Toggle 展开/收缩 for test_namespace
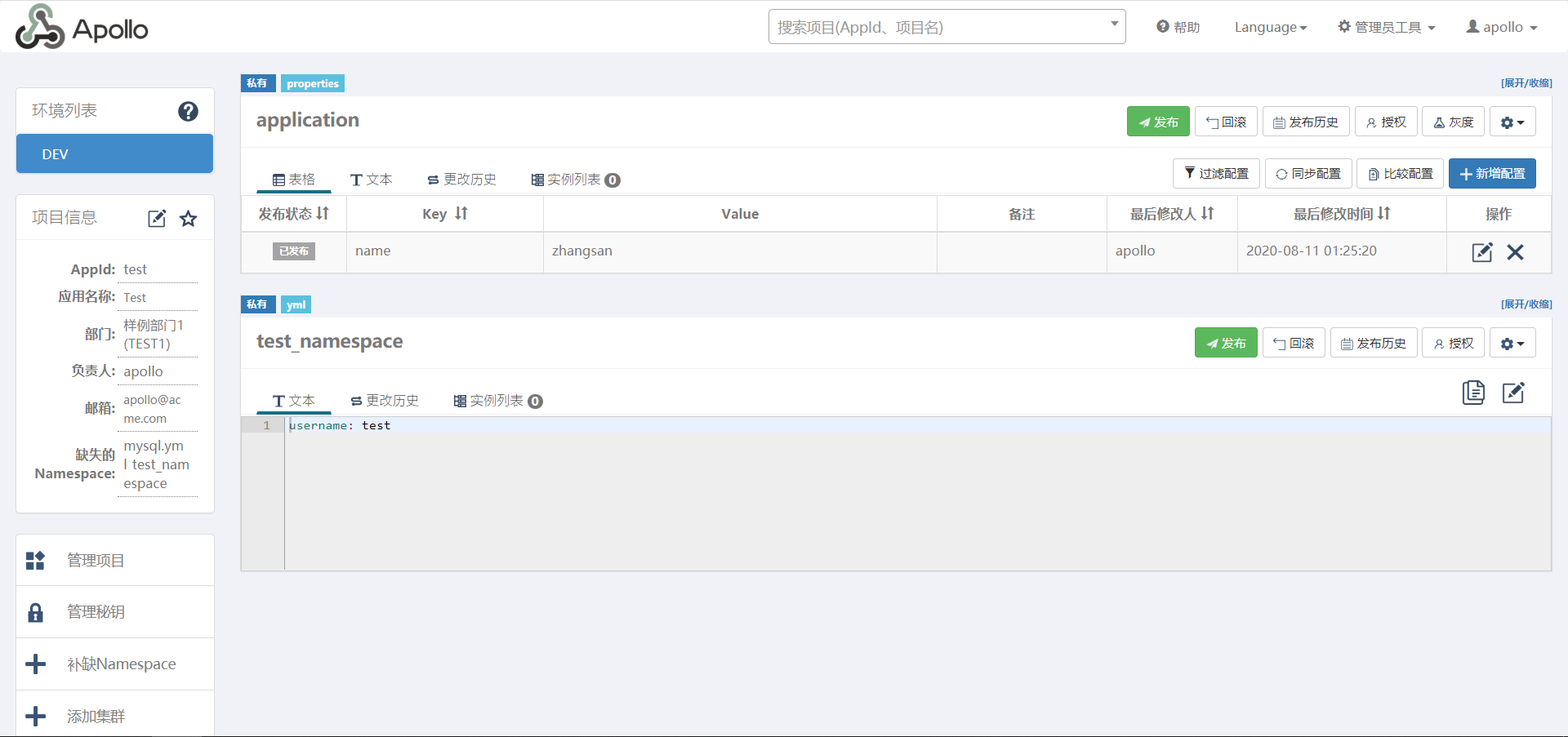This screenshot has width=1568, height=737. [1526, 304]
